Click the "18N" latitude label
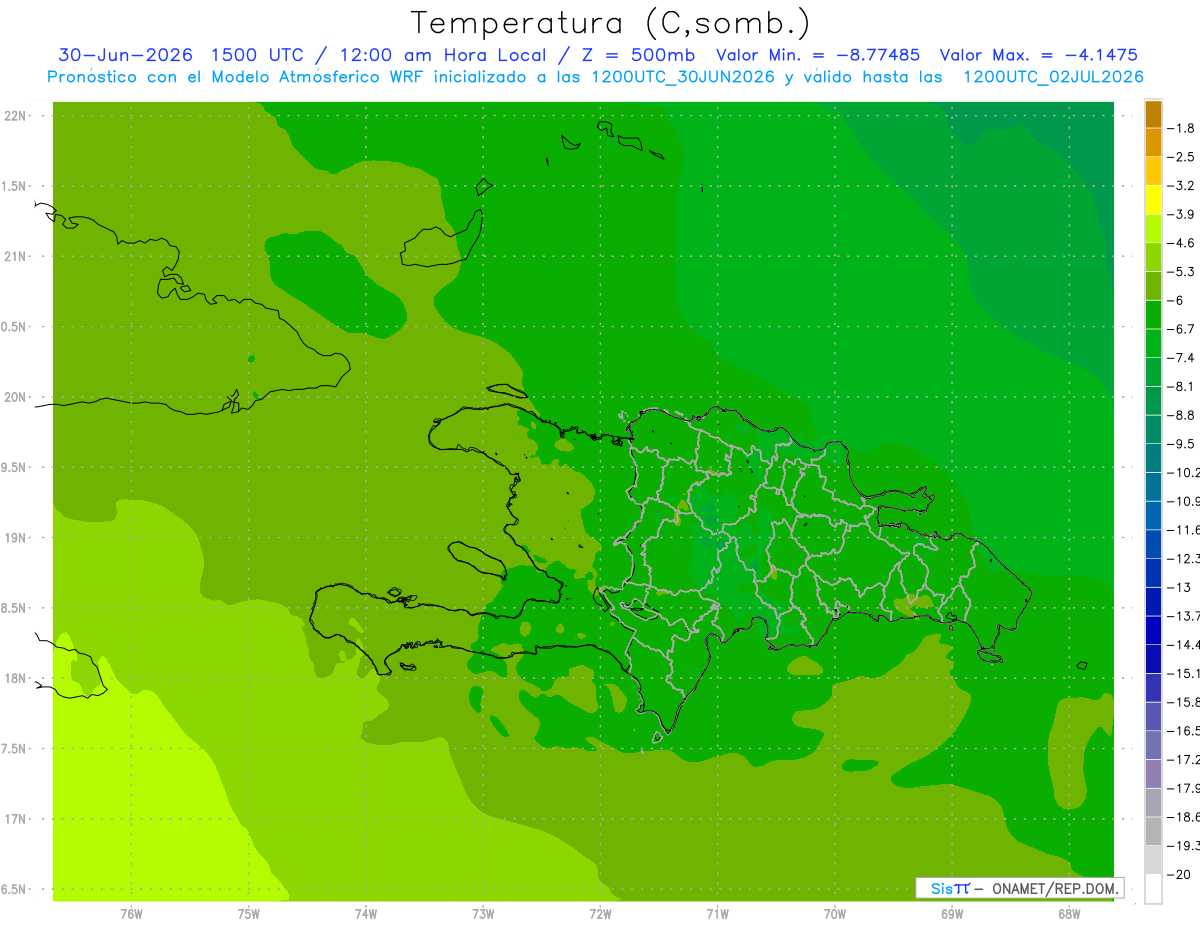The height and width of the screenshot is (927, 1200). [16, 679]
